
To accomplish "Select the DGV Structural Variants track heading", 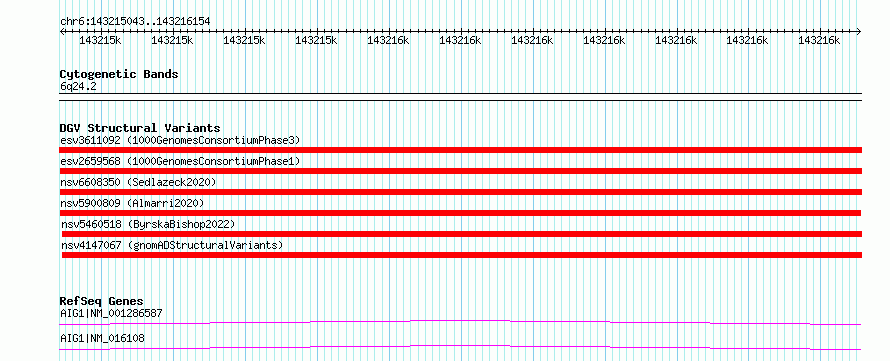I will pos(140,128).
